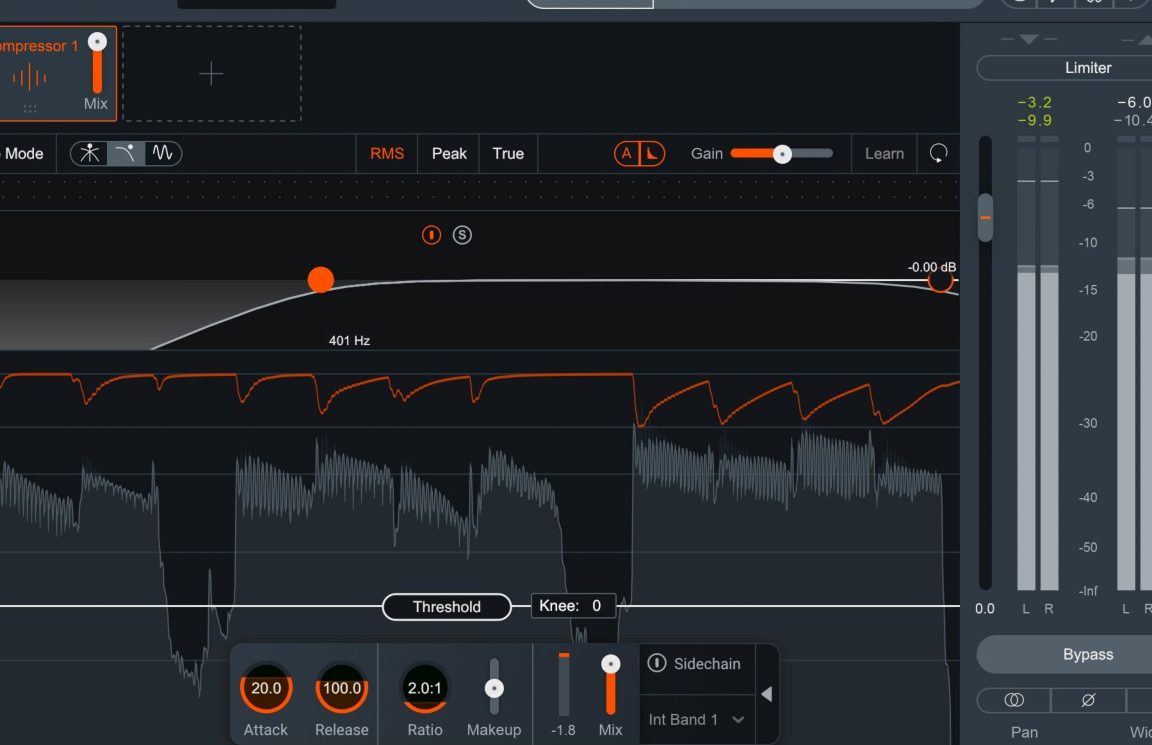Toggle the auto gain A button
This screenshot has width=1152, height=745.
(x=627, y=153)
